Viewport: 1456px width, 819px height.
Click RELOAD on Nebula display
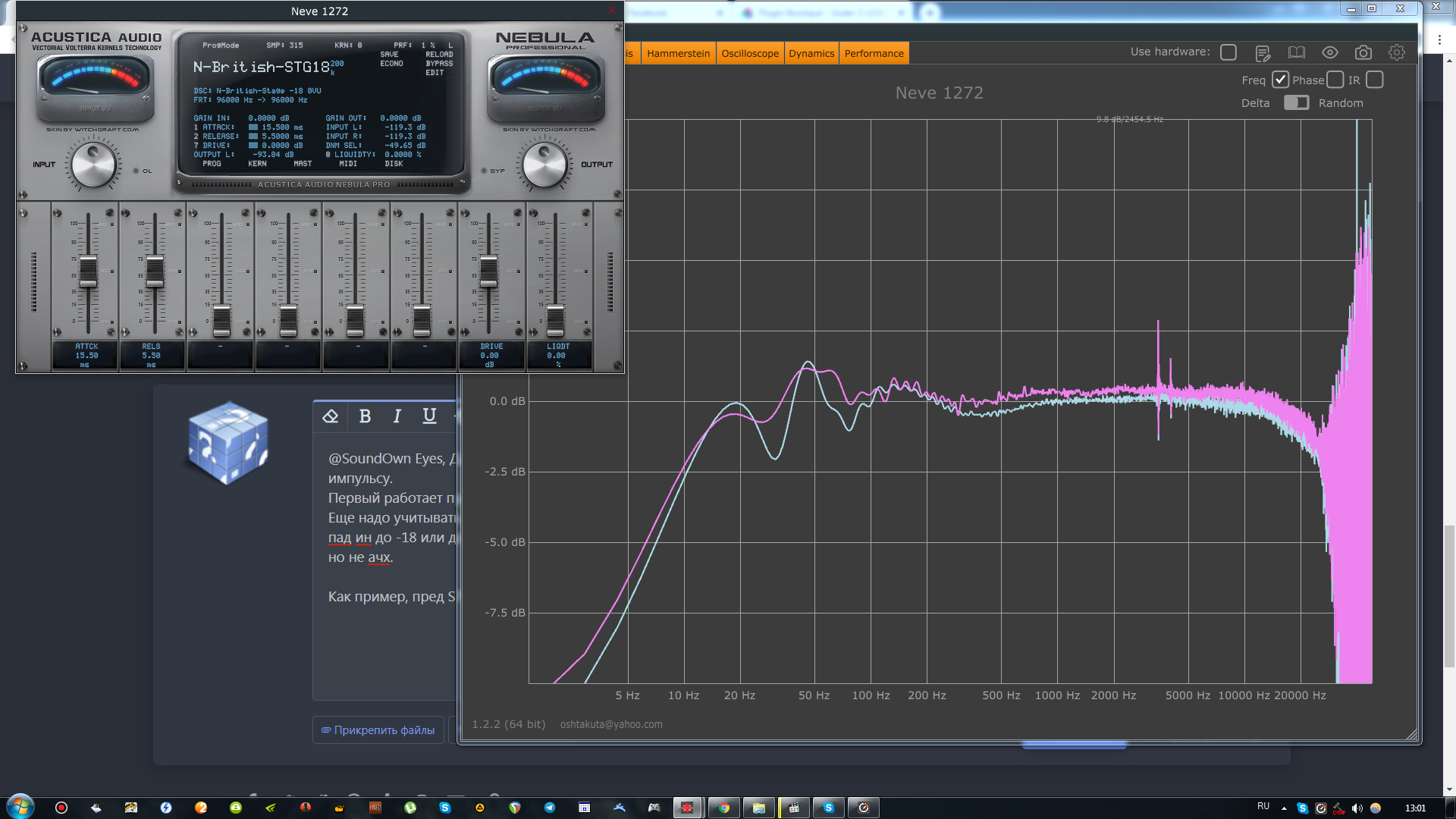(x=439, y=55)
